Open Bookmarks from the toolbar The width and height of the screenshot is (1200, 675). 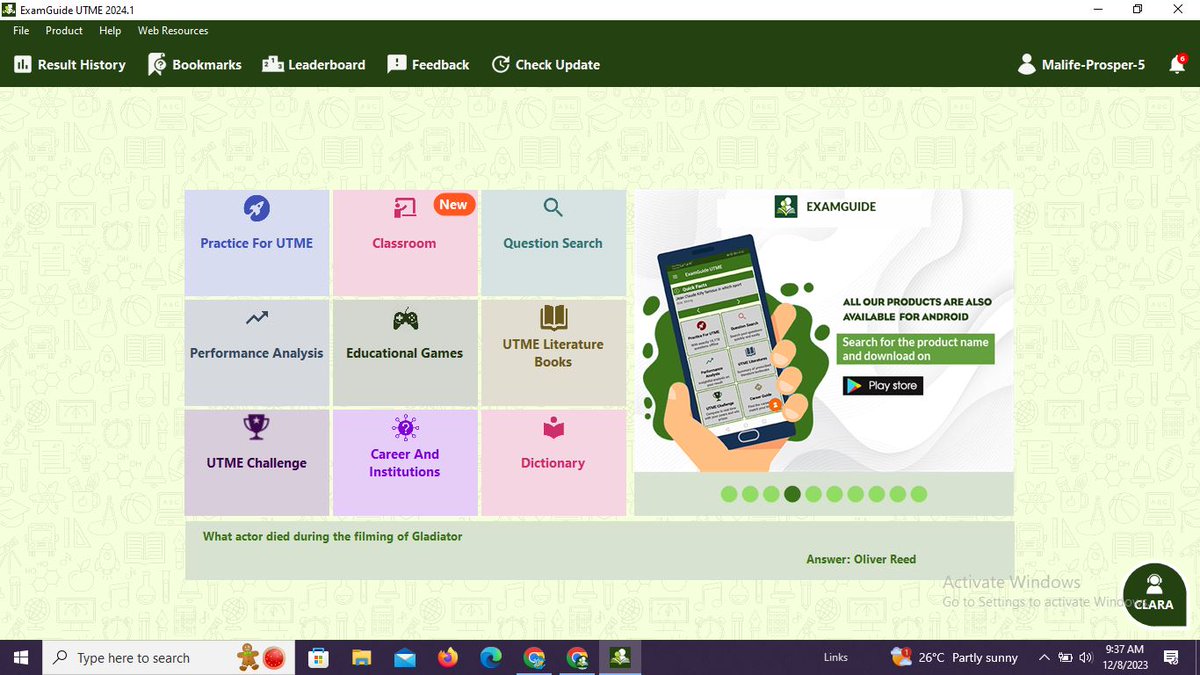click(195, 64)
